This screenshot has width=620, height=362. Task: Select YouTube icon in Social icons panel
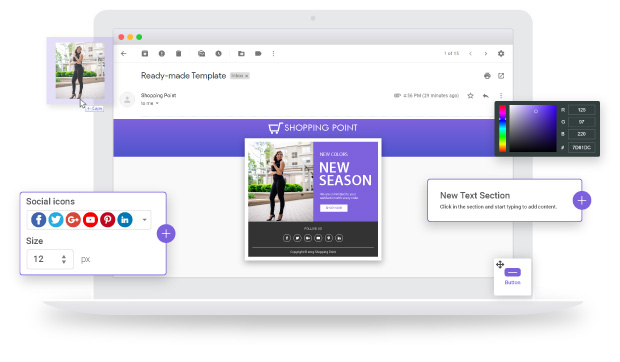click(90, 219)
